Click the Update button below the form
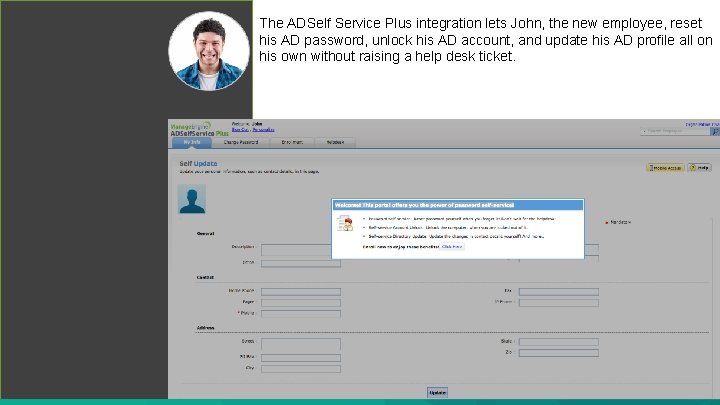The height and width of the screenshot is (405, 720). tap(438, 393)
